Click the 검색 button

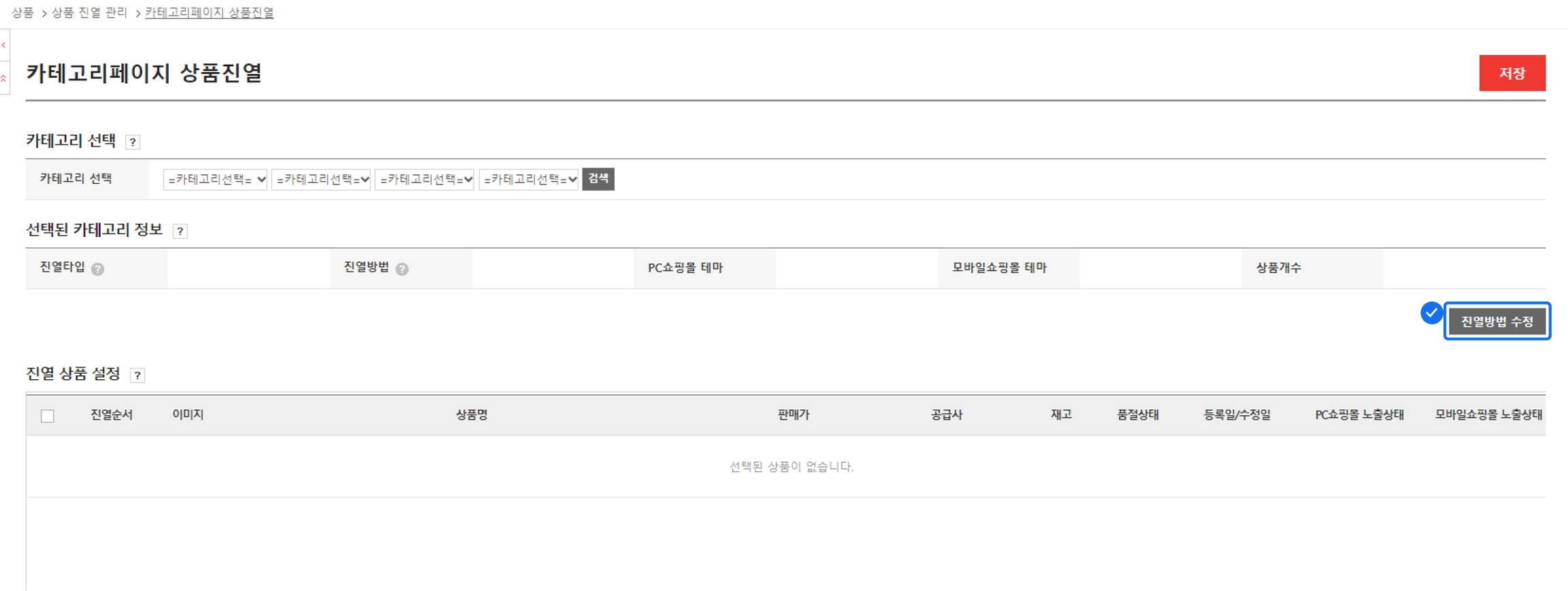coord(598,179)
